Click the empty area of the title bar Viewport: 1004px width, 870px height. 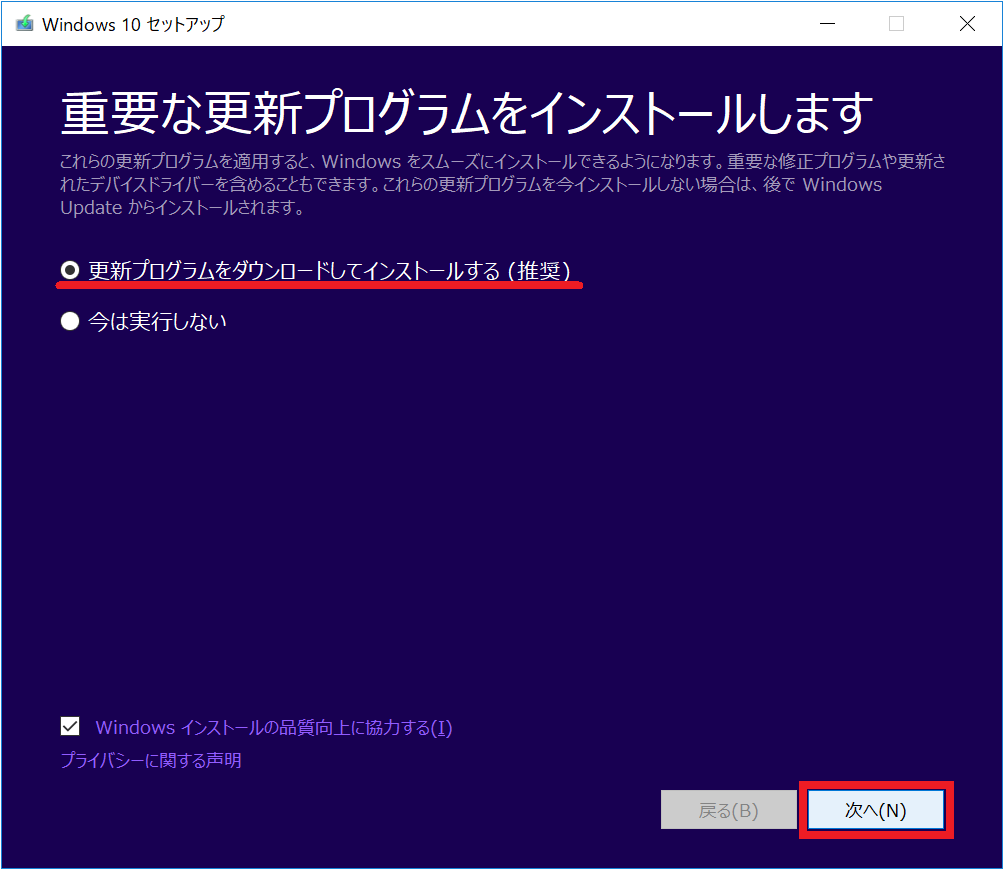500,24
